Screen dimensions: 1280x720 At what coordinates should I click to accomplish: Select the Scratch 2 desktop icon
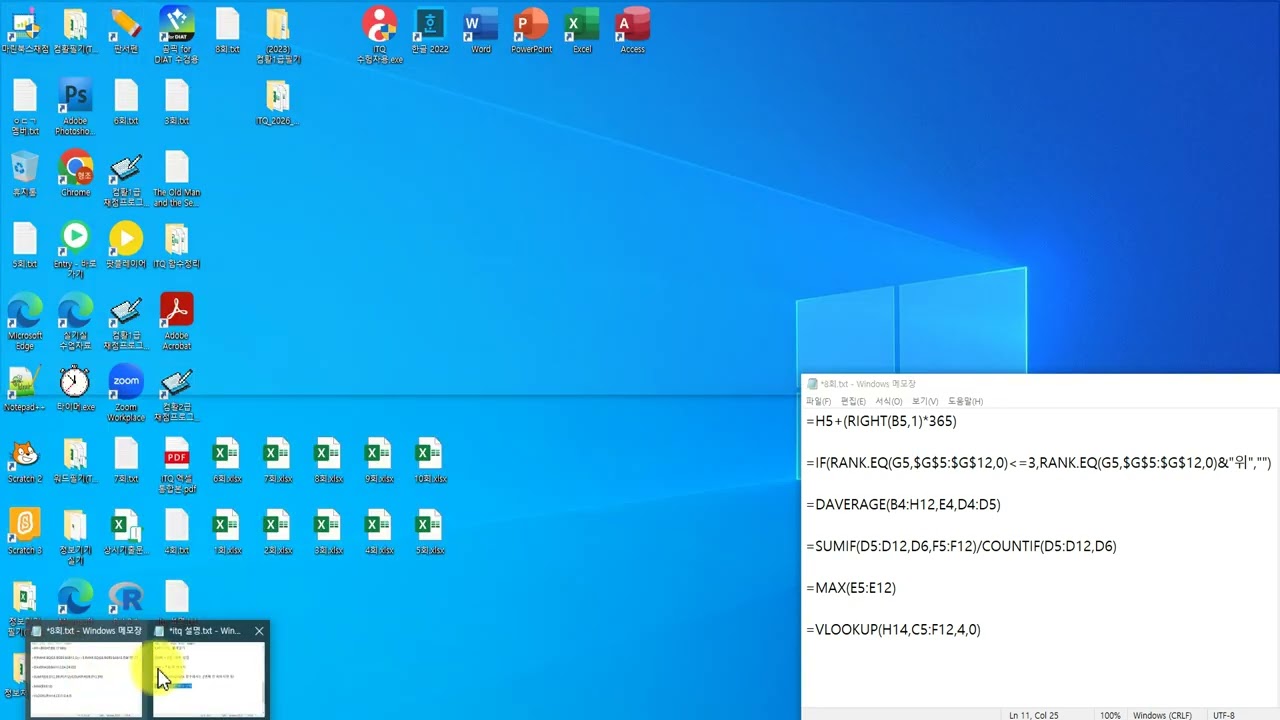[x=24, y=460]
